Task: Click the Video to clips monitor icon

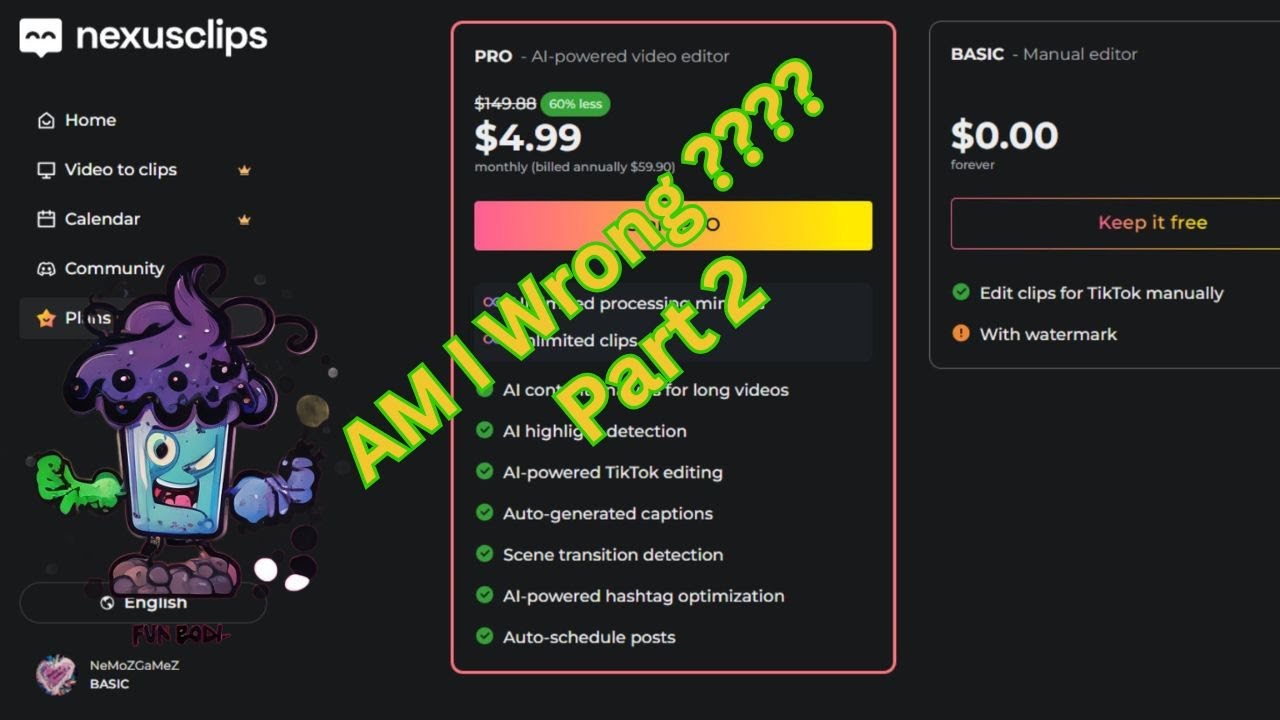Action: pos(46,170)
